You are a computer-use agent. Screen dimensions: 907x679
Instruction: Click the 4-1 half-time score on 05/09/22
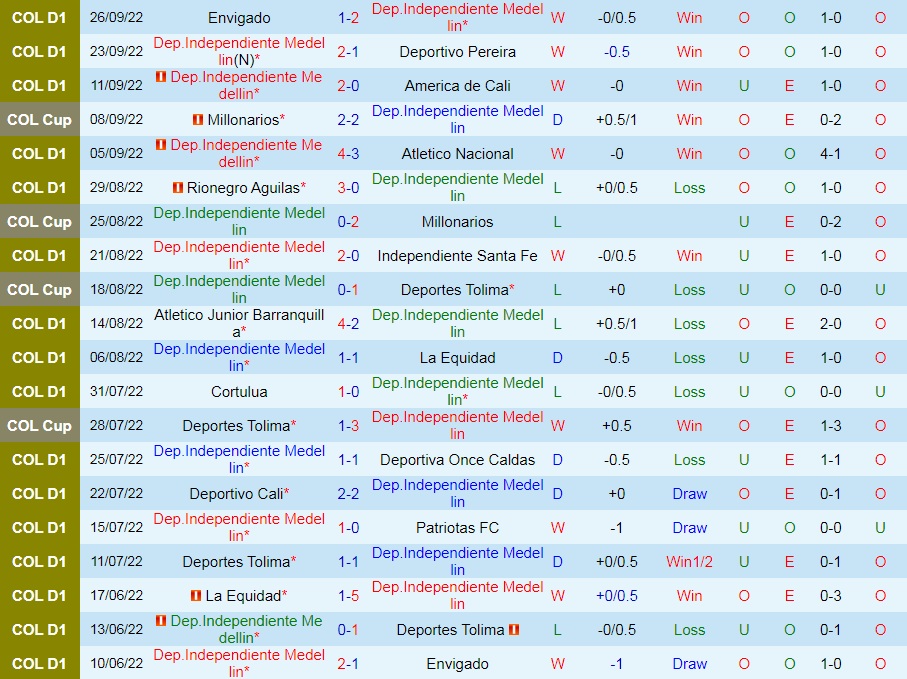coord(831,154)
